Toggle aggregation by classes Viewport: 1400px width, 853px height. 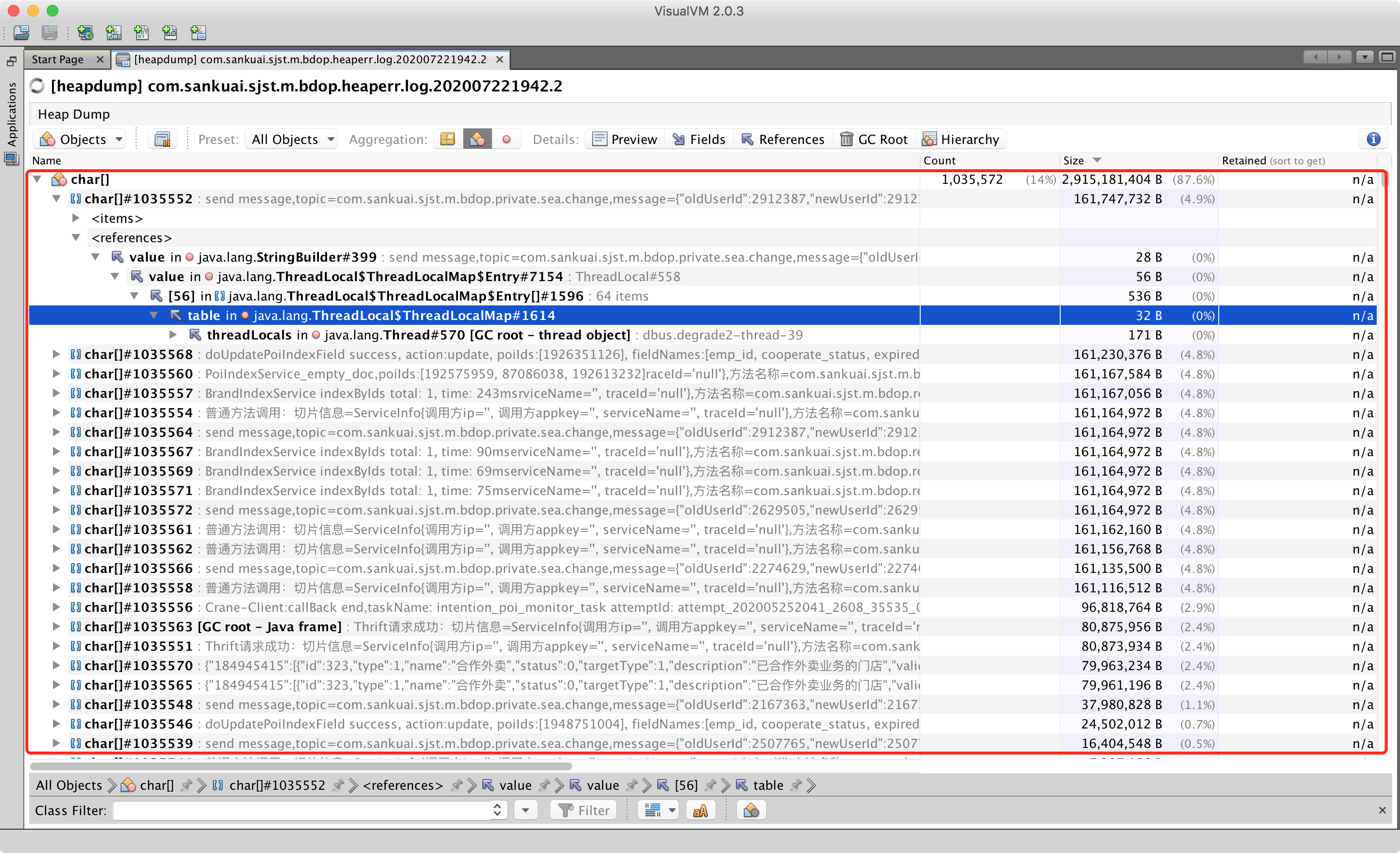point(477,139)
